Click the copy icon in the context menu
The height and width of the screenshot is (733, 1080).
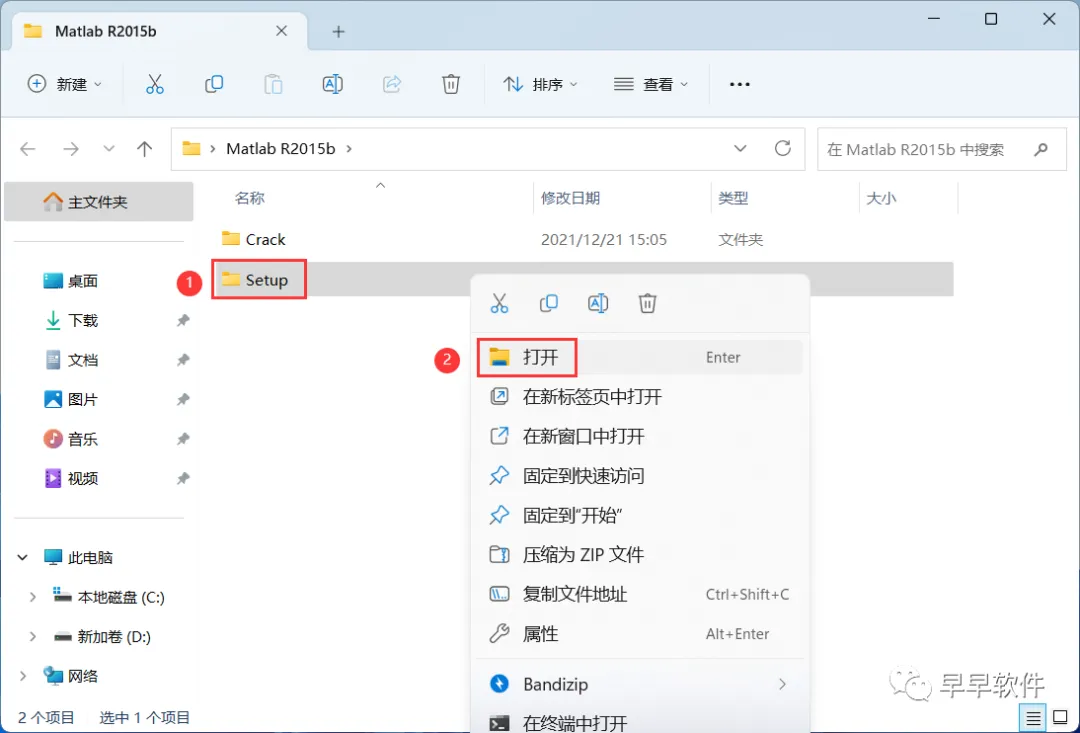(x=548, y=303)
